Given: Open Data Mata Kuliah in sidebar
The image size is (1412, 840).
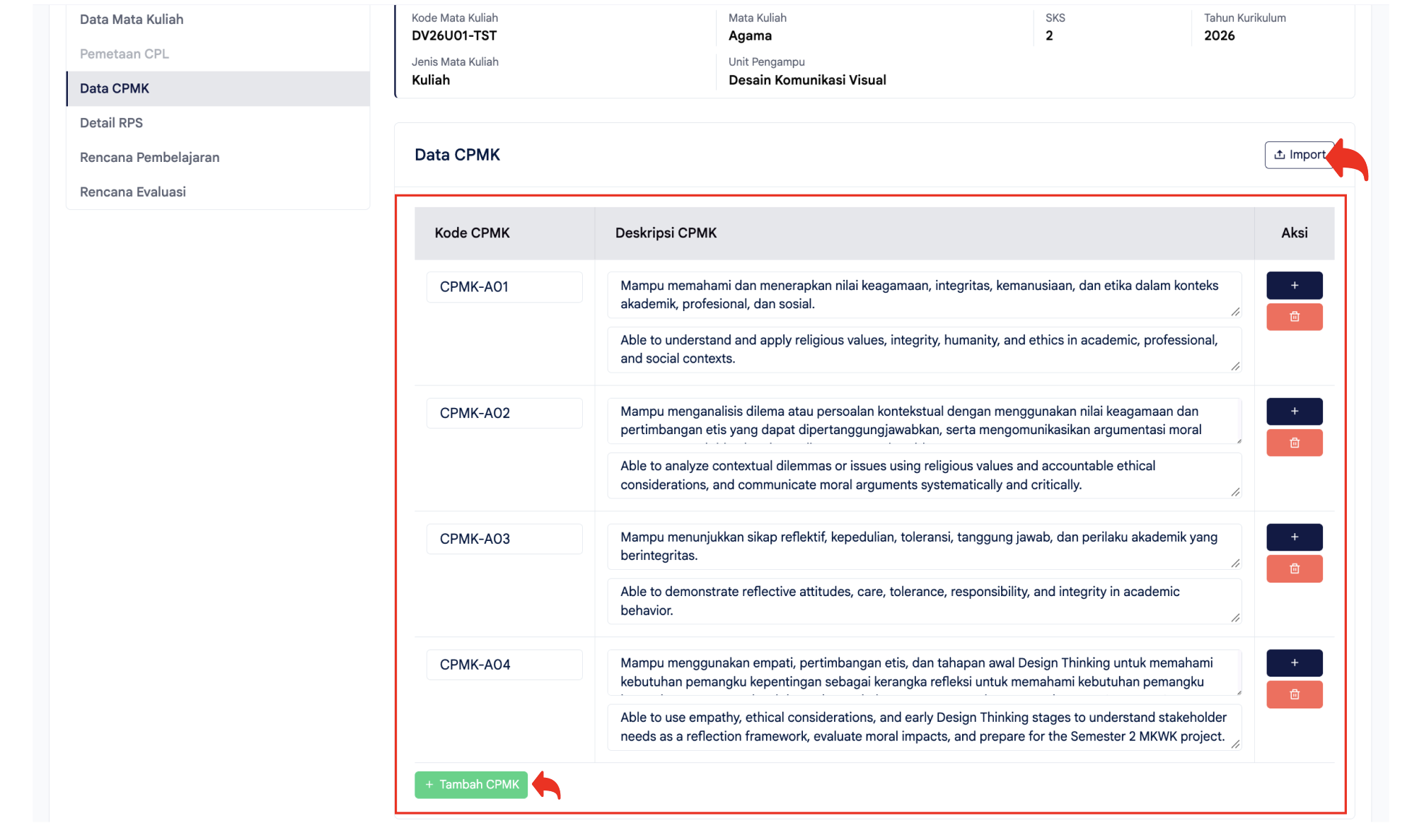Looking at the screenshot, I should (x=218, y=20).
